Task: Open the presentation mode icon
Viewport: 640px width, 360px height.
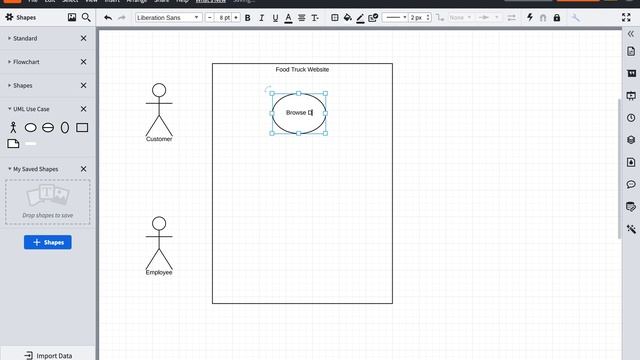Action: (631, 96)
